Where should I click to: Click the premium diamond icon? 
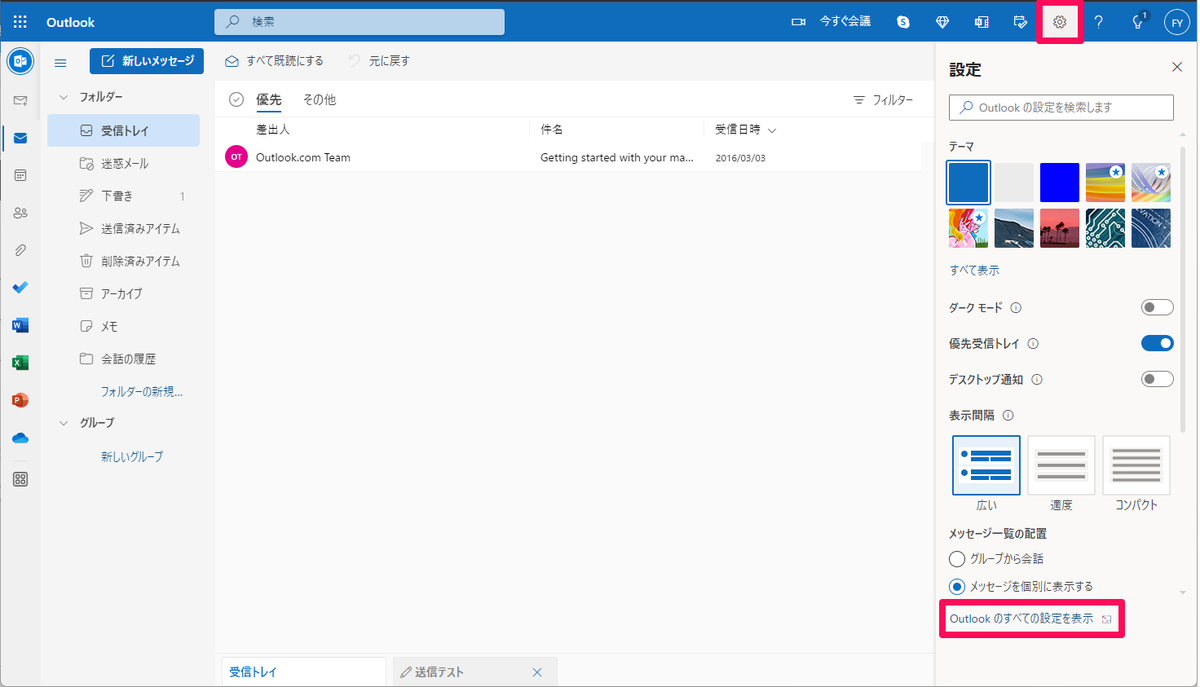click(x=942, y=22)
